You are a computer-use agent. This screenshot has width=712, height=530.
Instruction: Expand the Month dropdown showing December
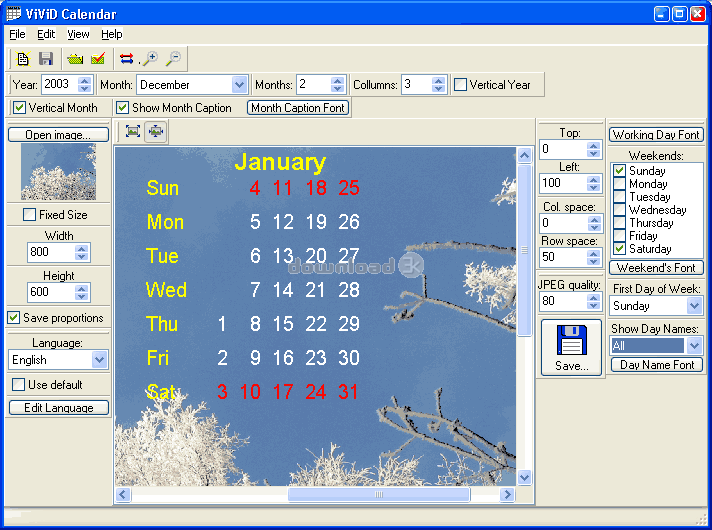tap(239, 85)
